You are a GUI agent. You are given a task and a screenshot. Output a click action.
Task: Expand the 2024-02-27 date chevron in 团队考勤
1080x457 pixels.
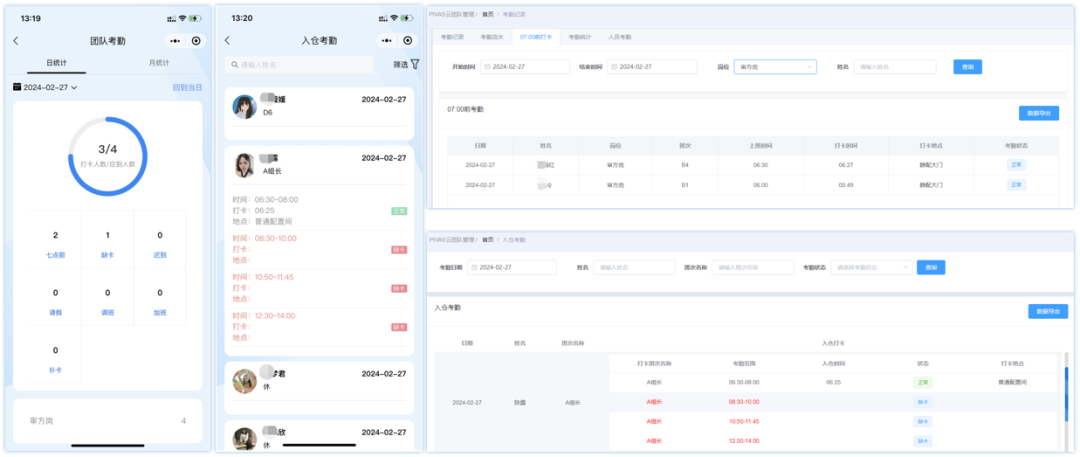tap(74, 88)
